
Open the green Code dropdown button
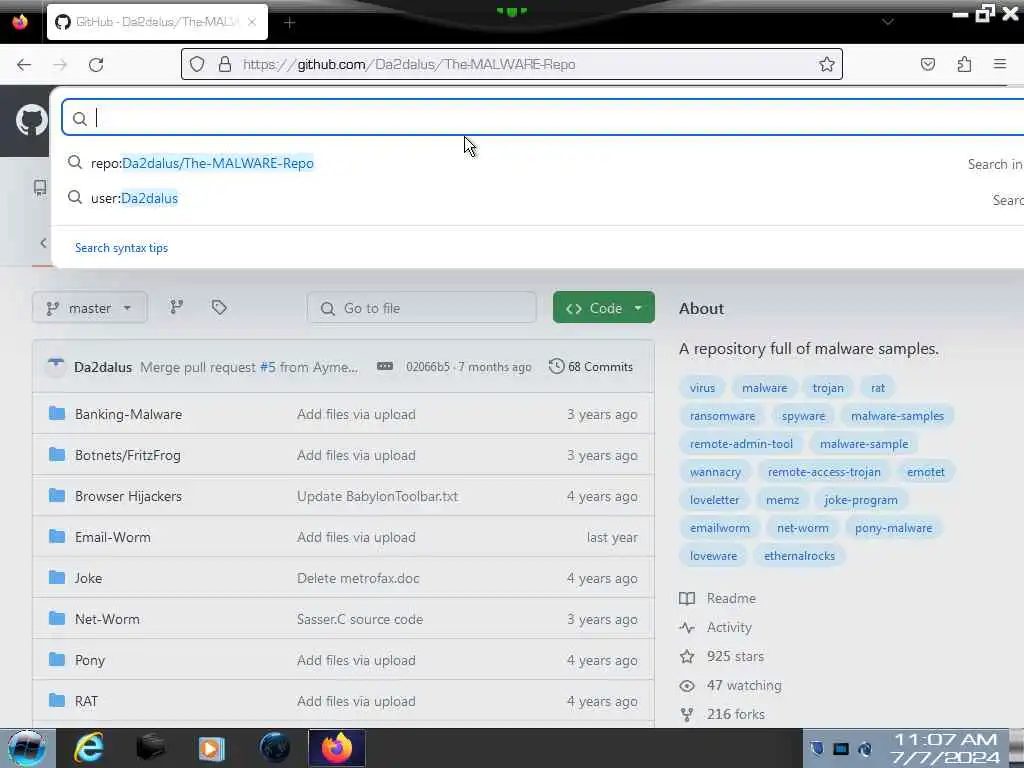coord(603,308)
